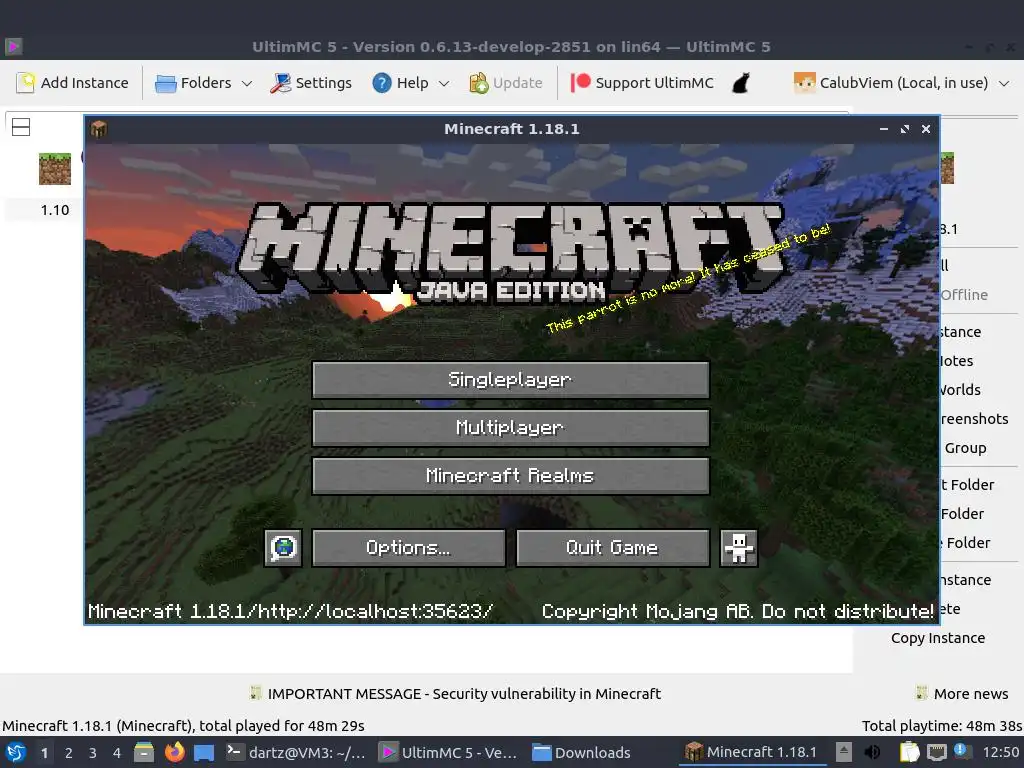Open the Lubuntu start menu icon
Screen dimensions: 1024x768
click(x=16, y=752)
